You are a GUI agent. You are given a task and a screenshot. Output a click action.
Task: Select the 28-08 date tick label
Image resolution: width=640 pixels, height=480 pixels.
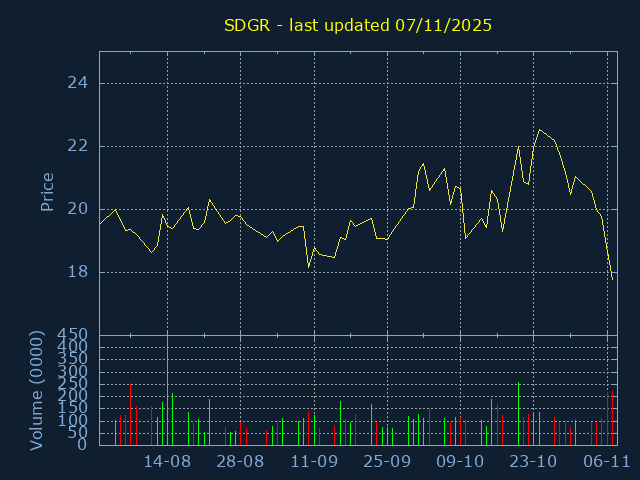240,462
